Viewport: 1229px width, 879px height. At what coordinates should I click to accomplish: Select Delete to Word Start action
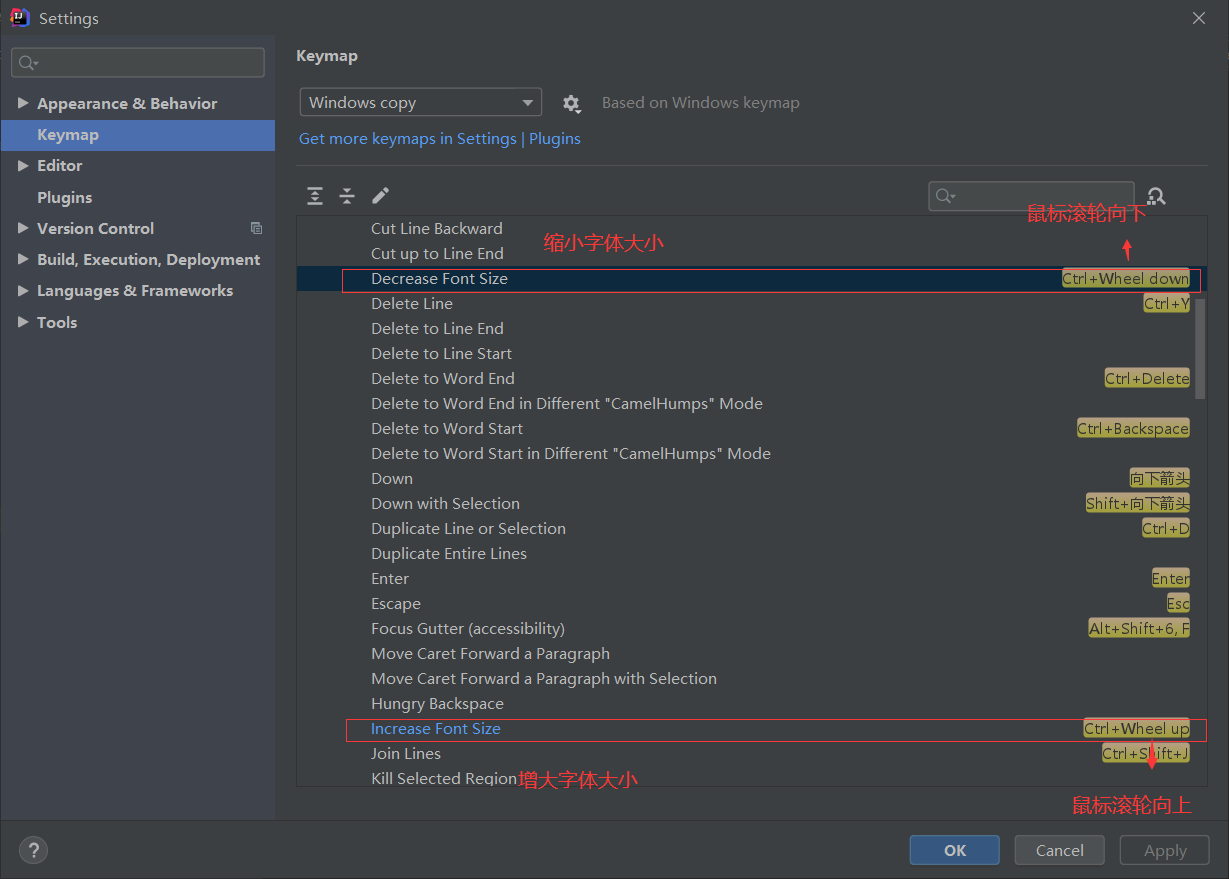pos(746,429)
